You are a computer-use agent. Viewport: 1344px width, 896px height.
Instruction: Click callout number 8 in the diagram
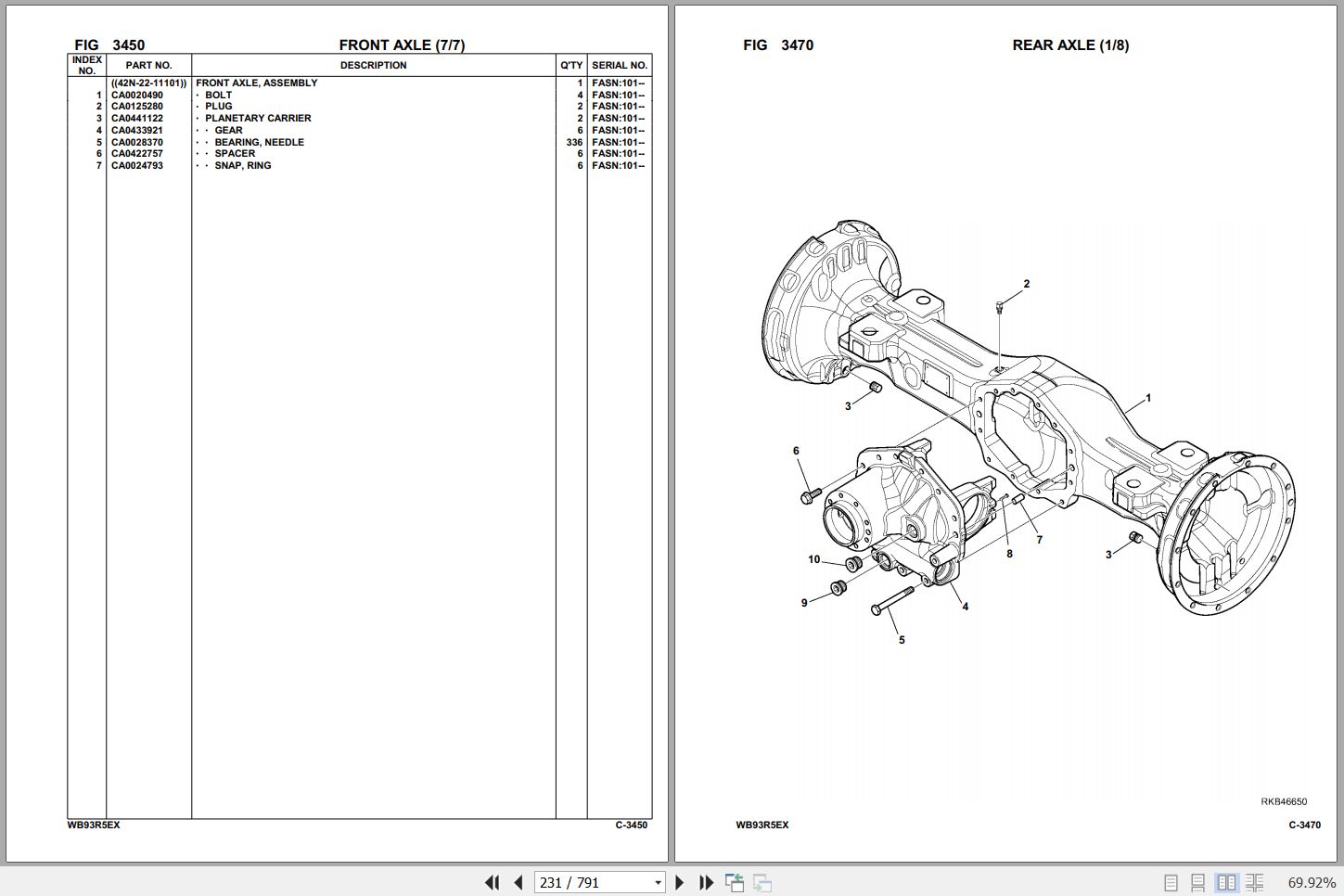(x=1009, y=554)
